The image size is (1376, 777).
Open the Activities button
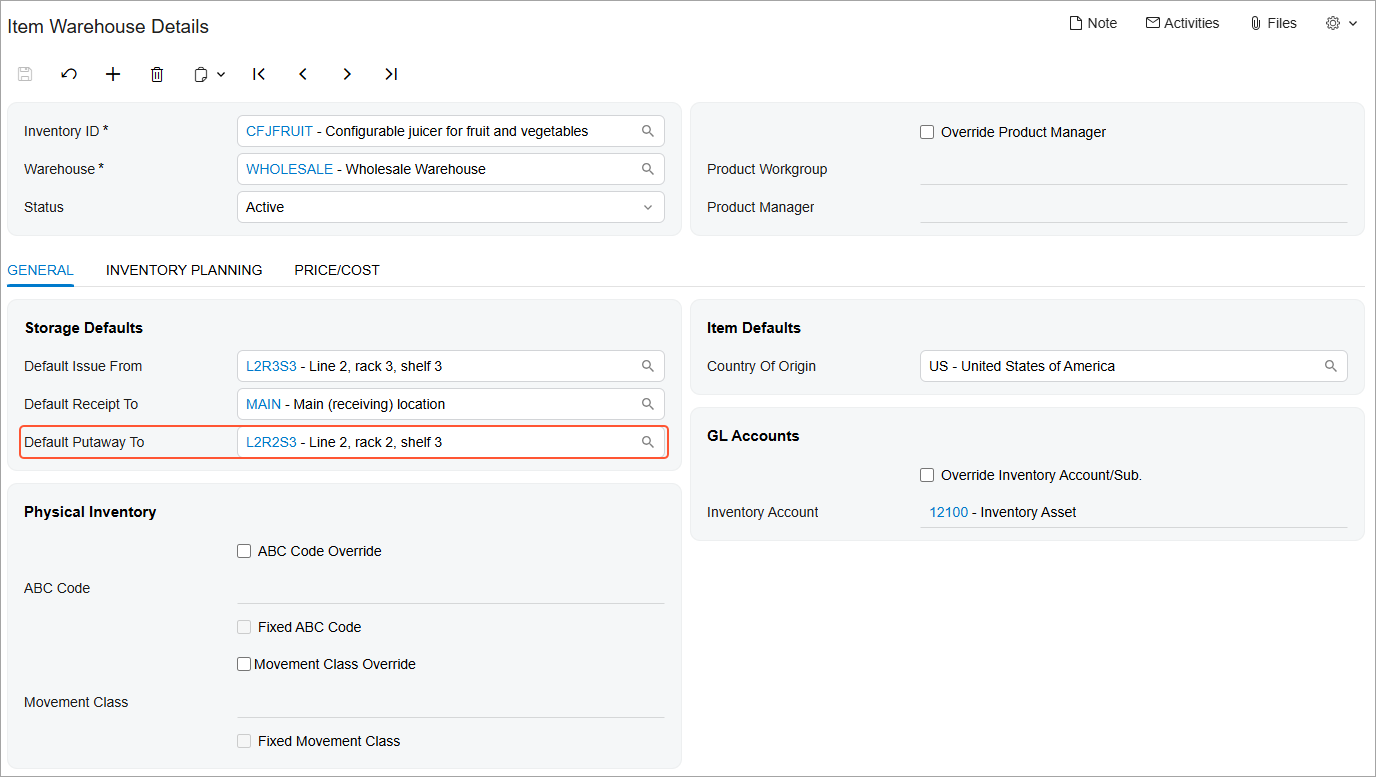pyautogui.click(x=1182, y=23)
